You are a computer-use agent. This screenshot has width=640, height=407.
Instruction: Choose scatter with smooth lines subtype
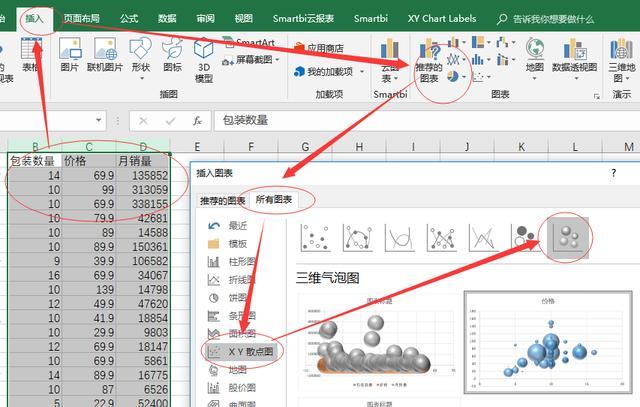click(x=400, y=237)
